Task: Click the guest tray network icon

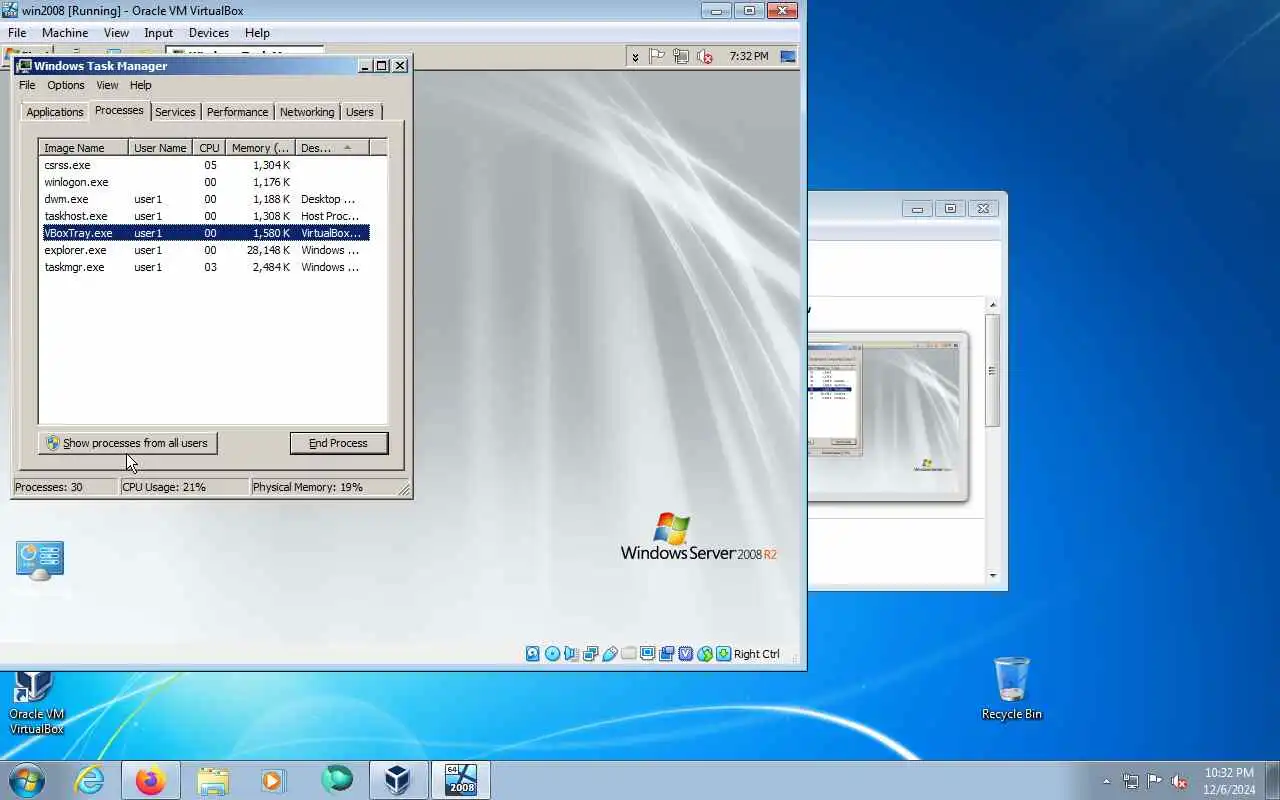Action: tap(681, 57)
